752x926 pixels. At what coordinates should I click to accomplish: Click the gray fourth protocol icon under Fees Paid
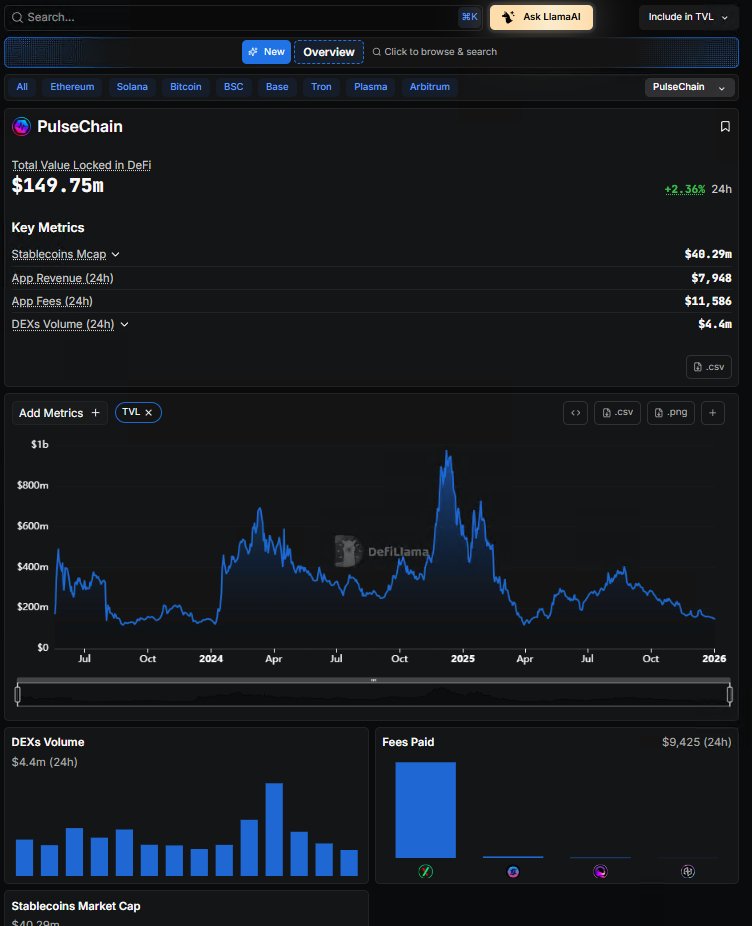pyautogui.click(x=688, y=871)
